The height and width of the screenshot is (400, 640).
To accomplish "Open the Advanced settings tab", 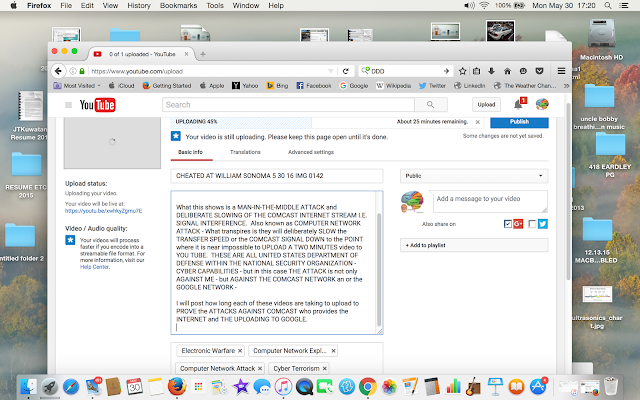I will pos(311,152).
